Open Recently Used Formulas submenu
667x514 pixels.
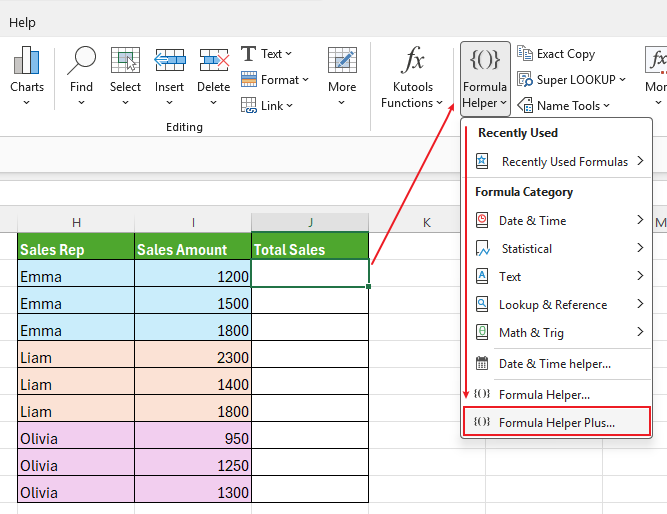[x=557, y=162]
